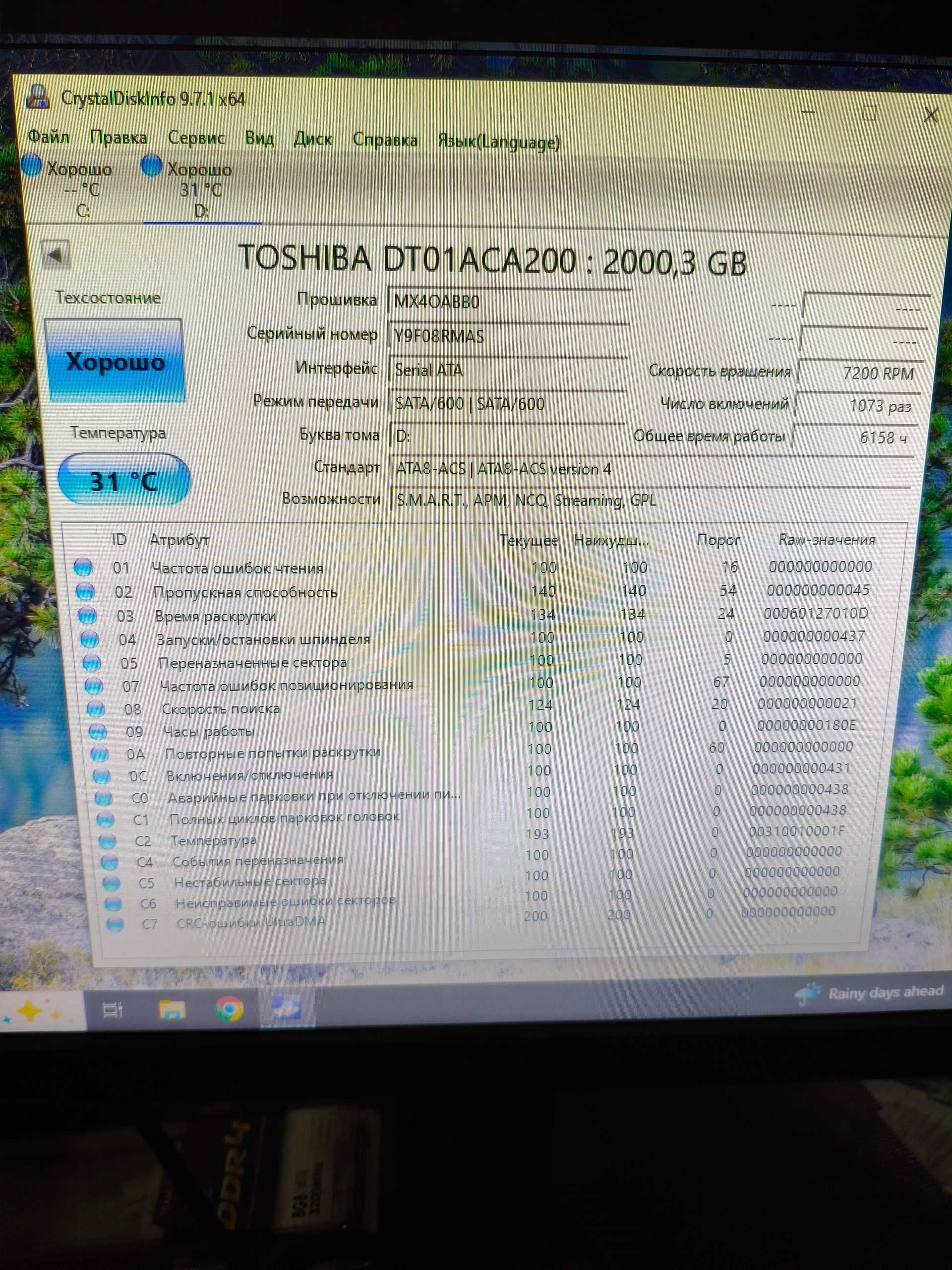
Task: Click the previous disk arrow button
Action: (x=56, y=254)
